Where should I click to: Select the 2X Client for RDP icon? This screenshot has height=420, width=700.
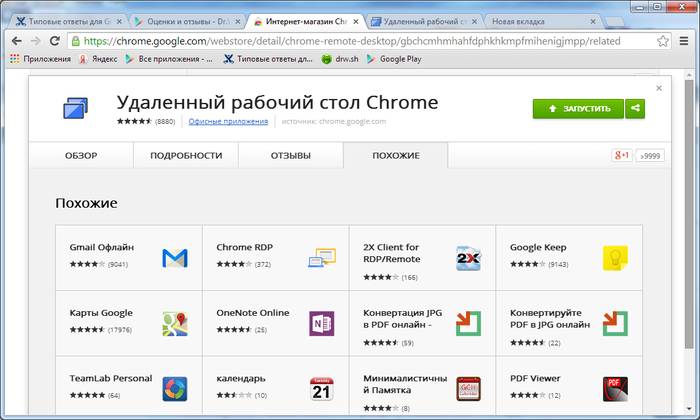click(x=468, y=259)
